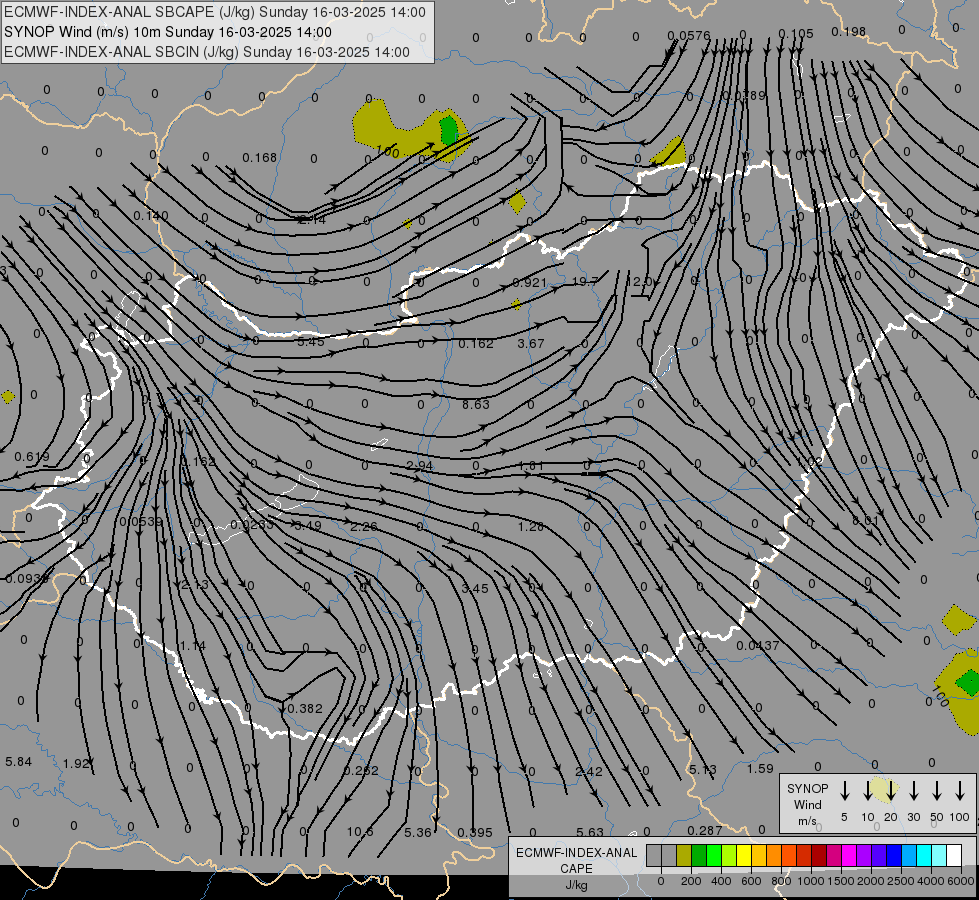979x900 pixels.
Task: Click the 1.28 value on the map
Action: tap(531, 527)
